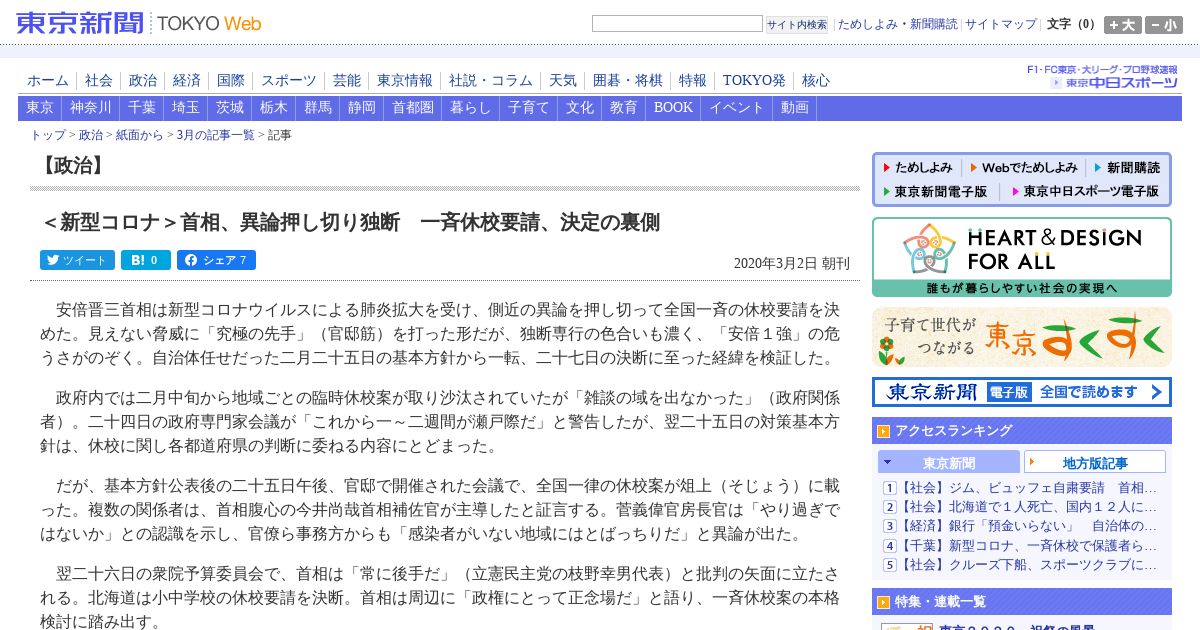Open 囲碁・将棋 menu item
1200x630 pixels.
[628, 80]
